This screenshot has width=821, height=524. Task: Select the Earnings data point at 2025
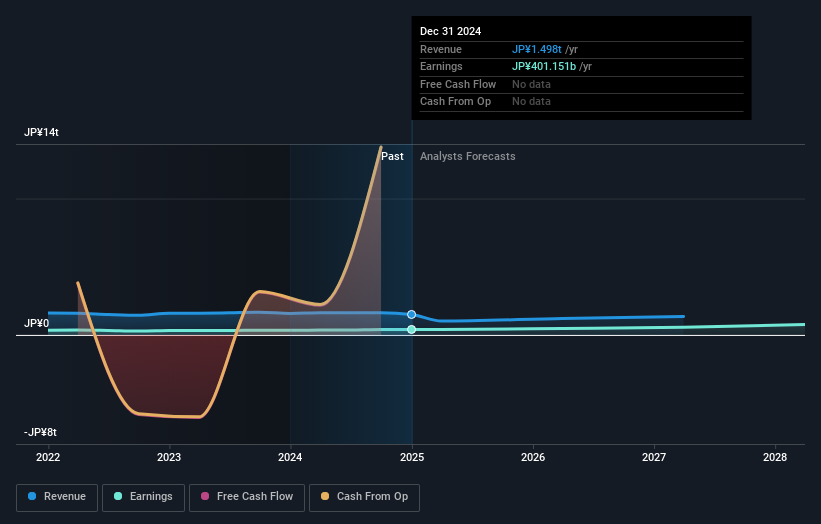(x=412, y=329)
